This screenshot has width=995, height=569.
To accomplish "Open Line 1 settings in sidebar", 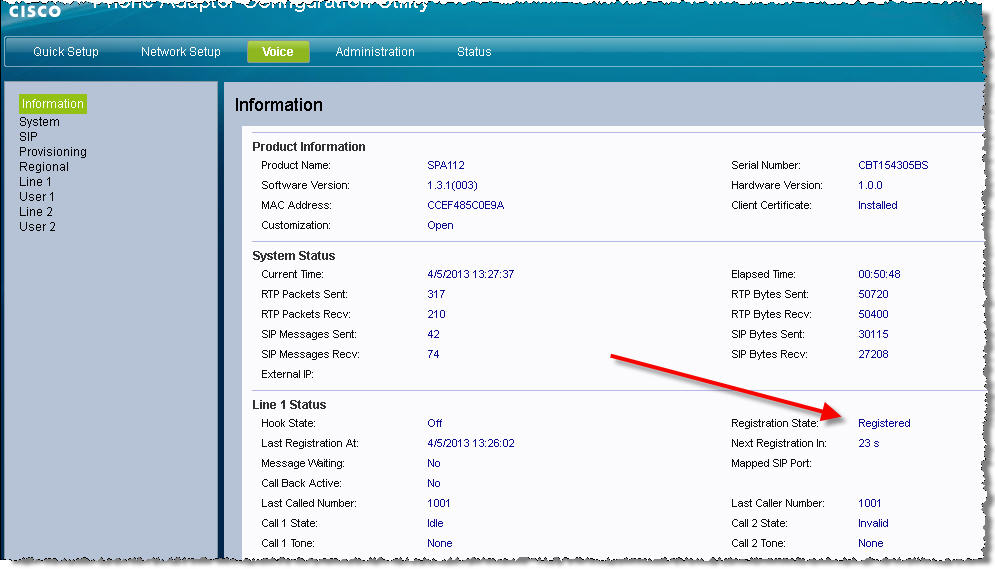I will point(36,181).
